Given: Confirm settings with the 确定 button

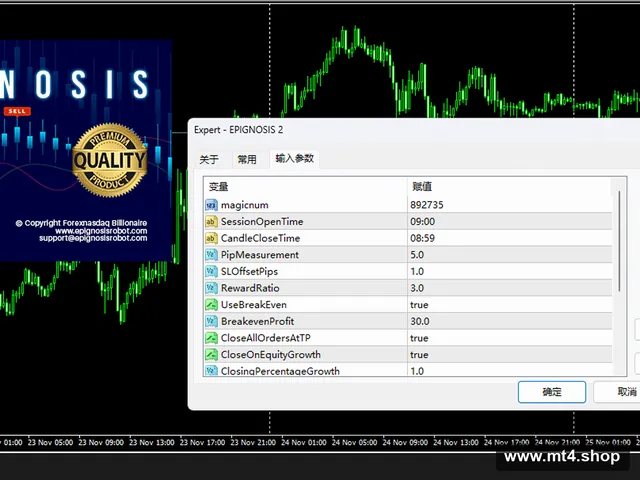Looking at the screenshot, I should [552, 392].
